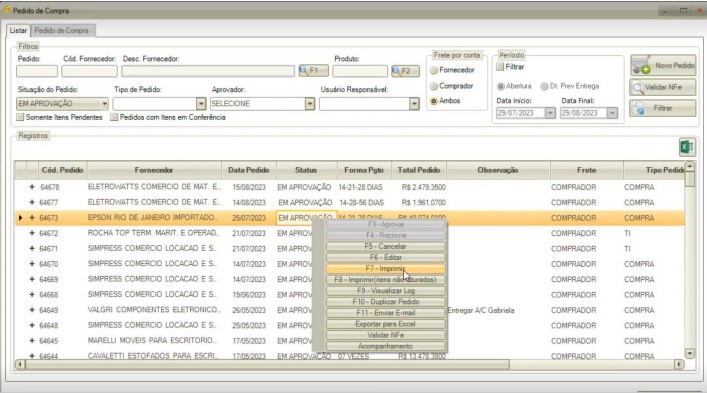Sort by Fornecedor column header
Screen dimensions: 707x393
pos(154,170)
